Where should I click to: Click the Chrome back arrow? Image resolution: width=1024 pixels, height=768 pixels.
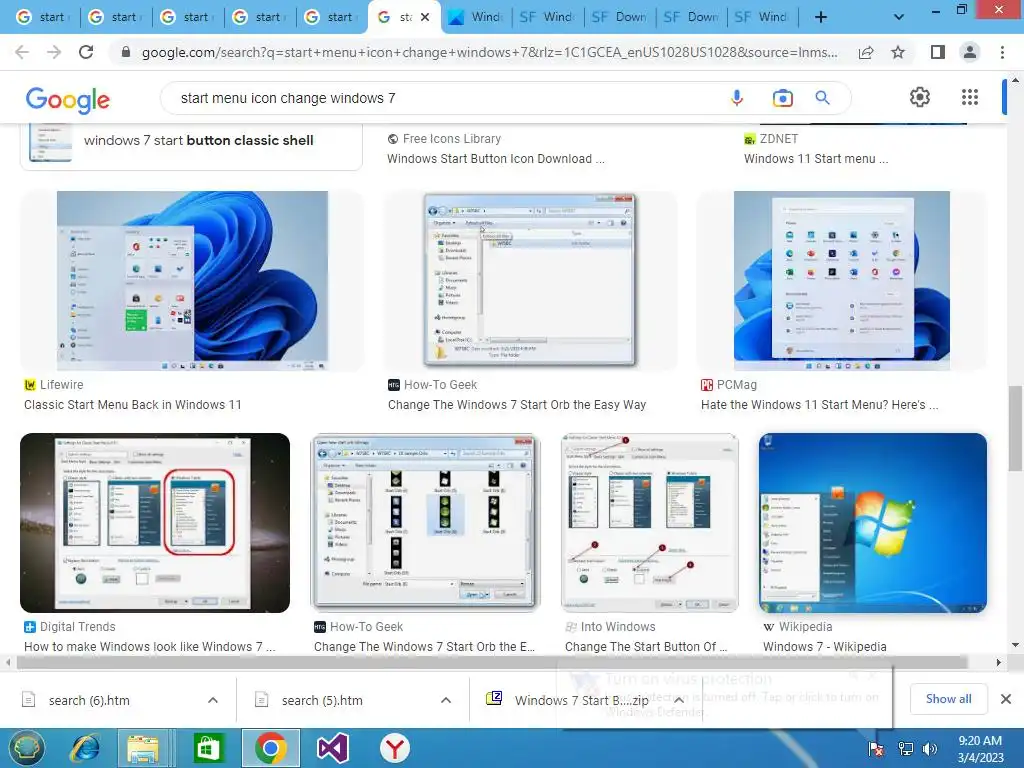point(22,52)
